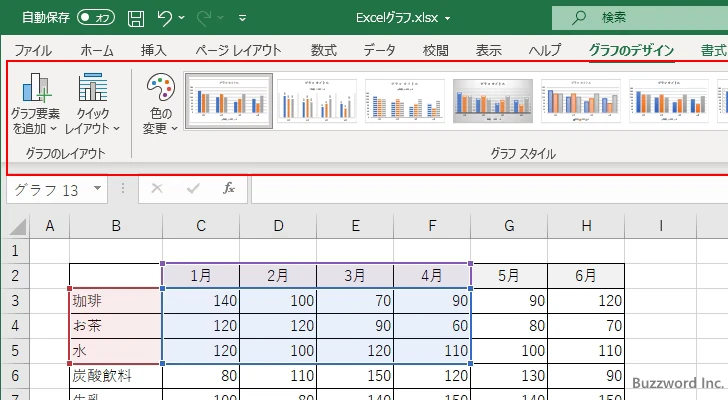The width and height of the screenshot is (728, 400).
Task: Select row 1 header
Action: [15, 251]
